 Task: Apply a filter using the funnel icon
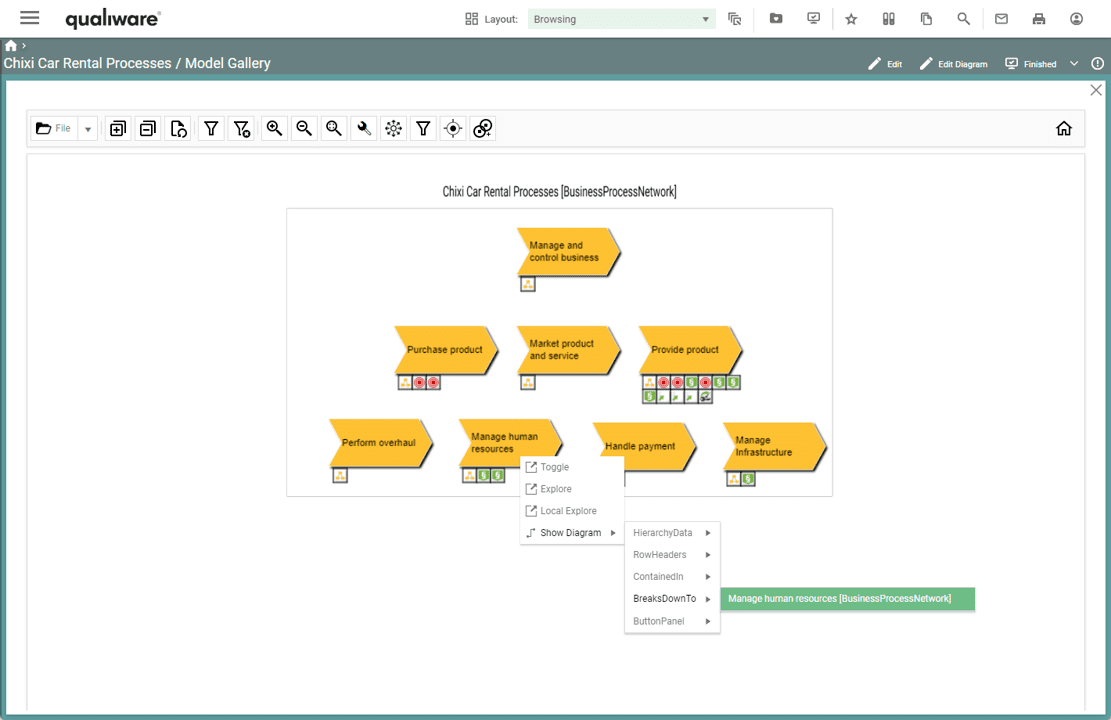tap(211, 128)
